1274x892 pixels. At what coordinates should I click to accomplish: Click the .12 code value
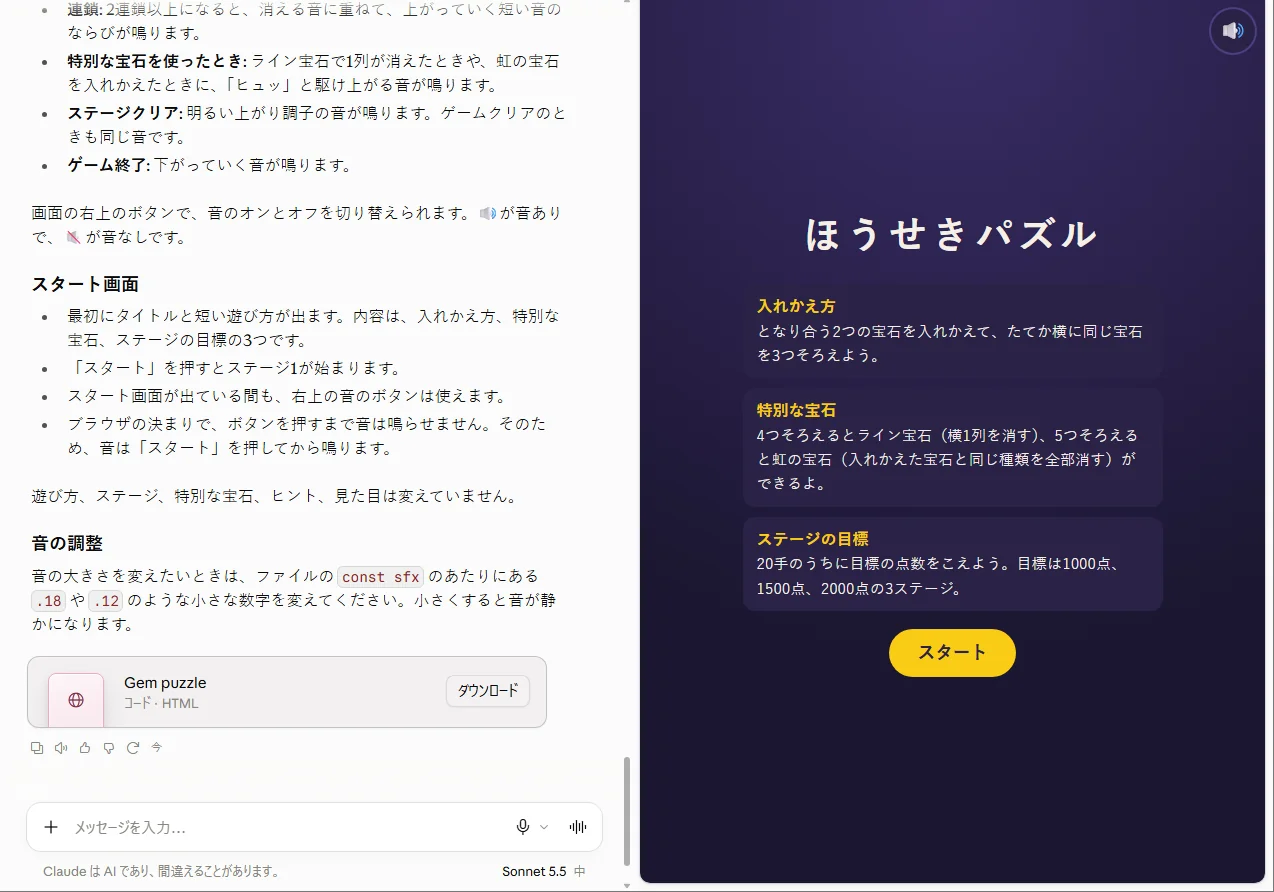105,601
